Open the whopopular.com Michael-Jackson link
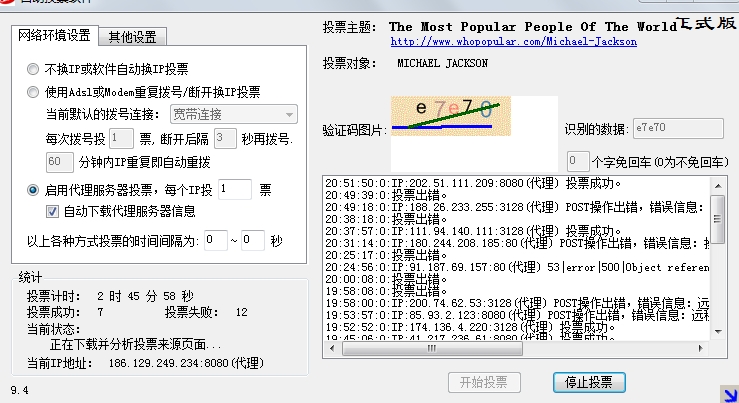The image size is (739, 403). [x=514, y=41]
